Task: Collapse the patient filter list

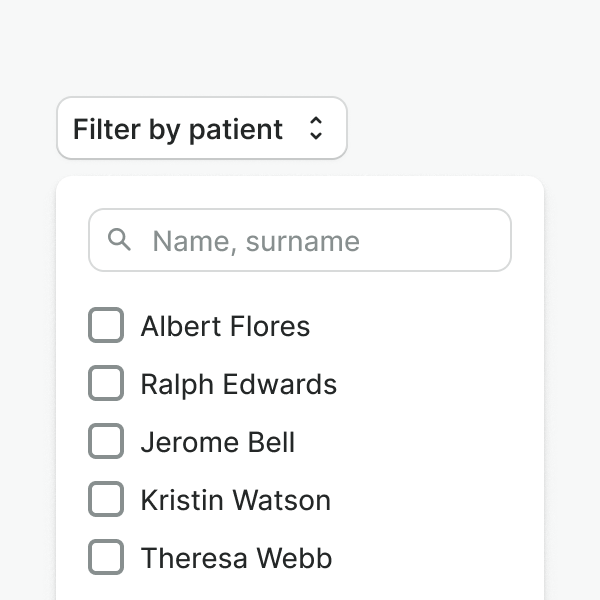Action: point(201,128)
